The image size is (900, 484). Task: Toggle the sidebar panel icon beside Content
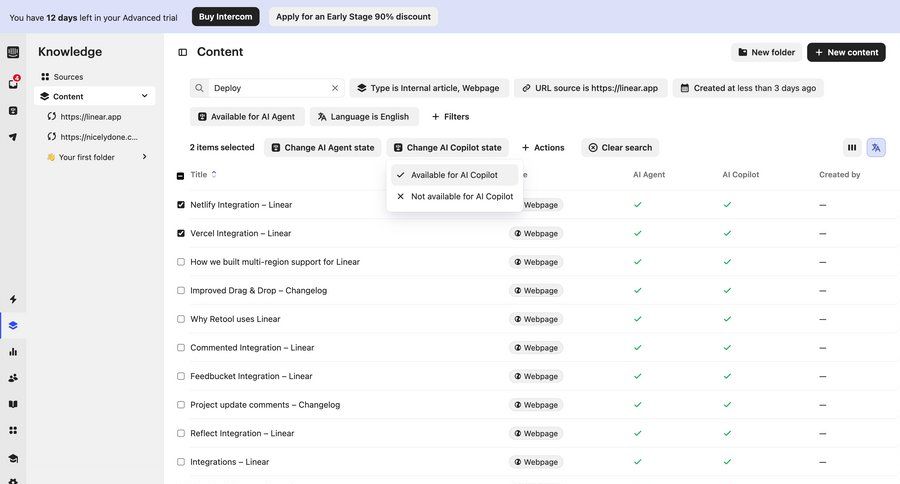[183, 52]
